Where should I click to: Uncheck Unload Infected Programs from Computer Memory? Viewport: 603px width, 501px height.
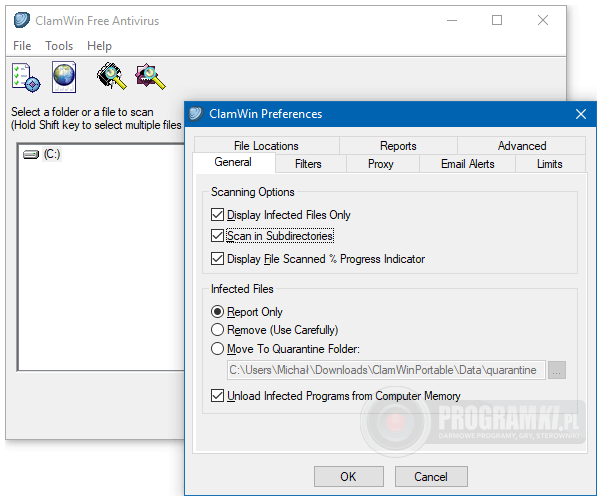pos(217,396)
